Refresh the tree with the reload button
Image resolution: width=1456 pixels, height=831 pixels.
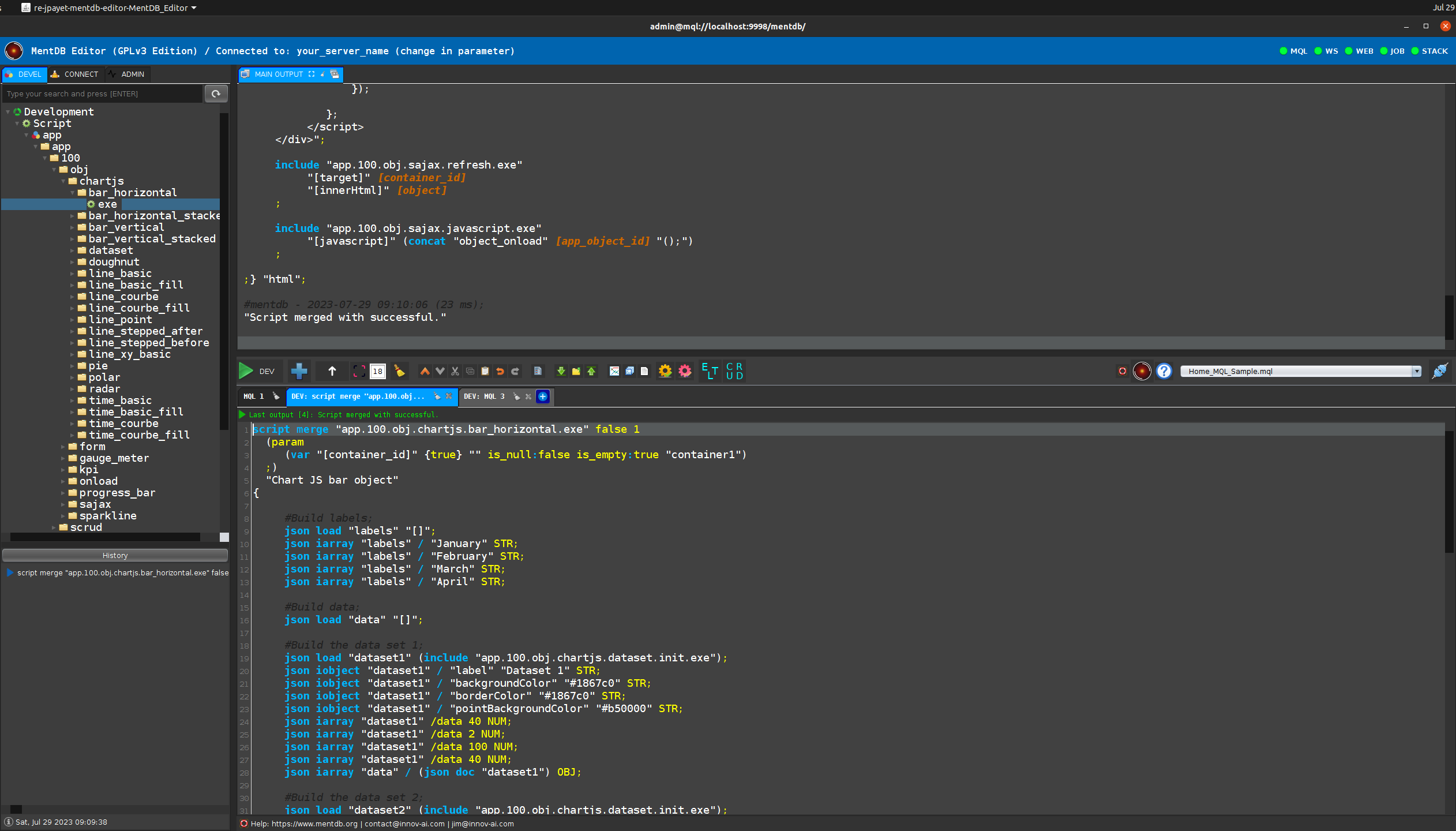click(x=216, y=93)
